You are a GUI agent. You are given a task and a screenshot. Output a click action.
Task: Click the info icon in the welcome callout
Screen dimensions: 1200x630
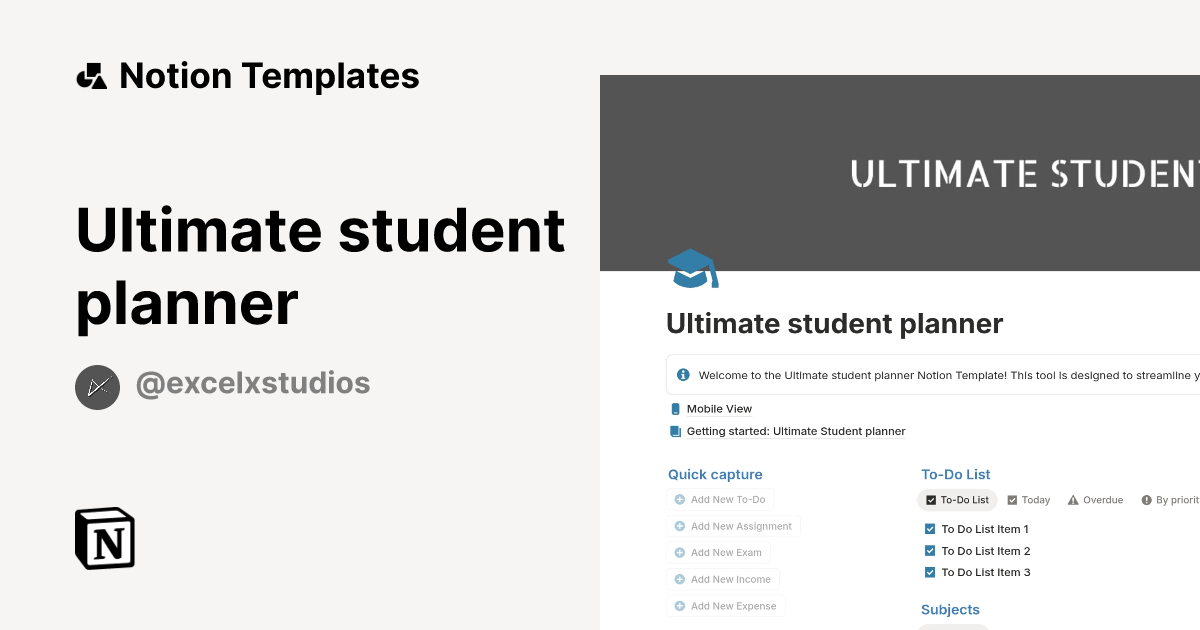pyautogui.click(x=683, y=375)
